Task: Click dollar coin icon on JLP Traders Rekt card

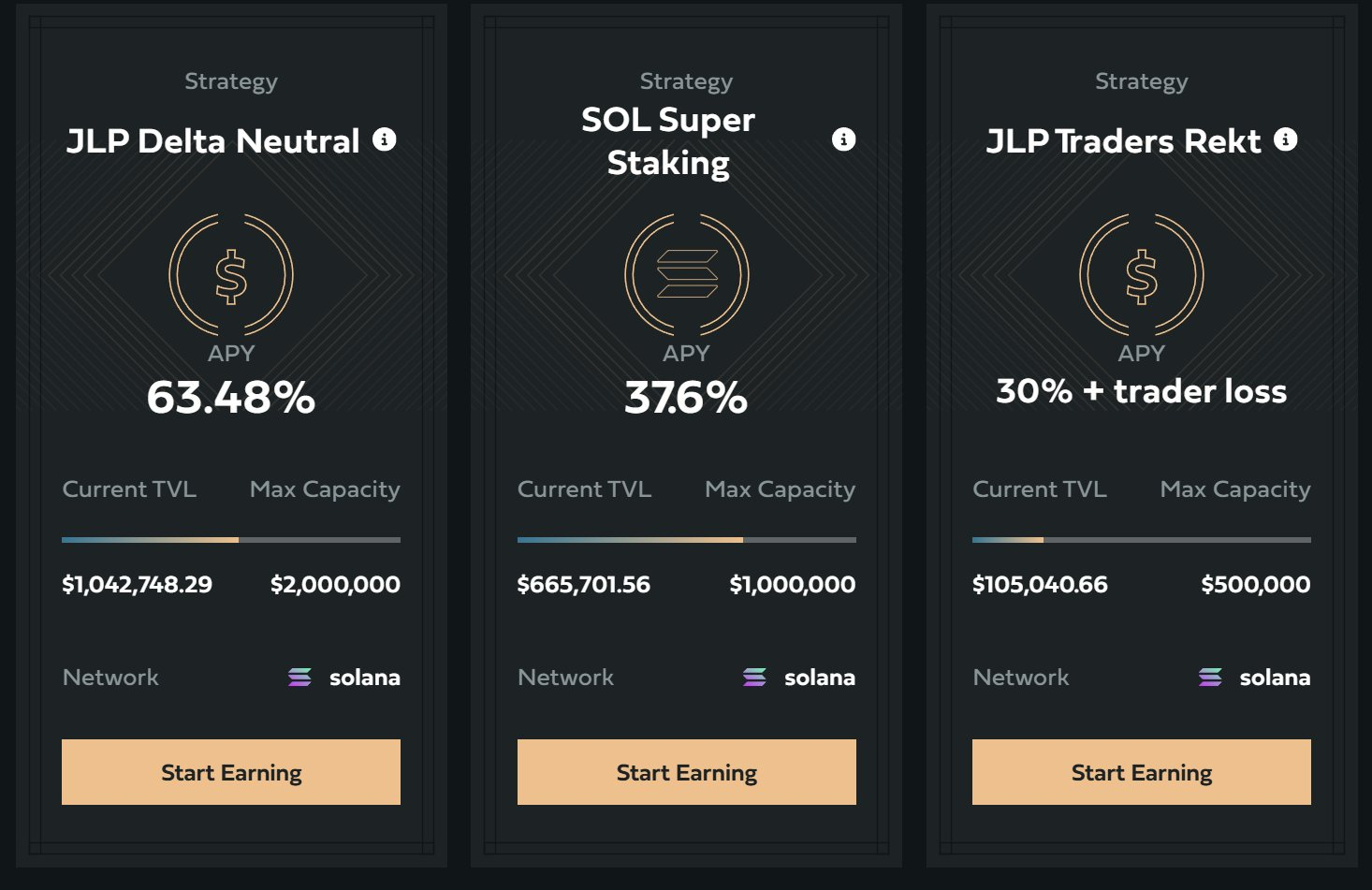Action: coord(1142,275)
